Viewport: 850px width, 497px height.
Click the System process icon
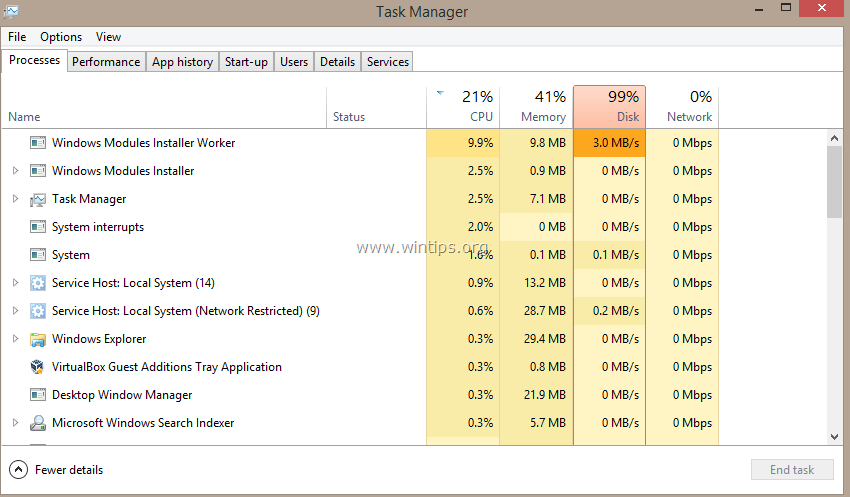click(38, 255)
